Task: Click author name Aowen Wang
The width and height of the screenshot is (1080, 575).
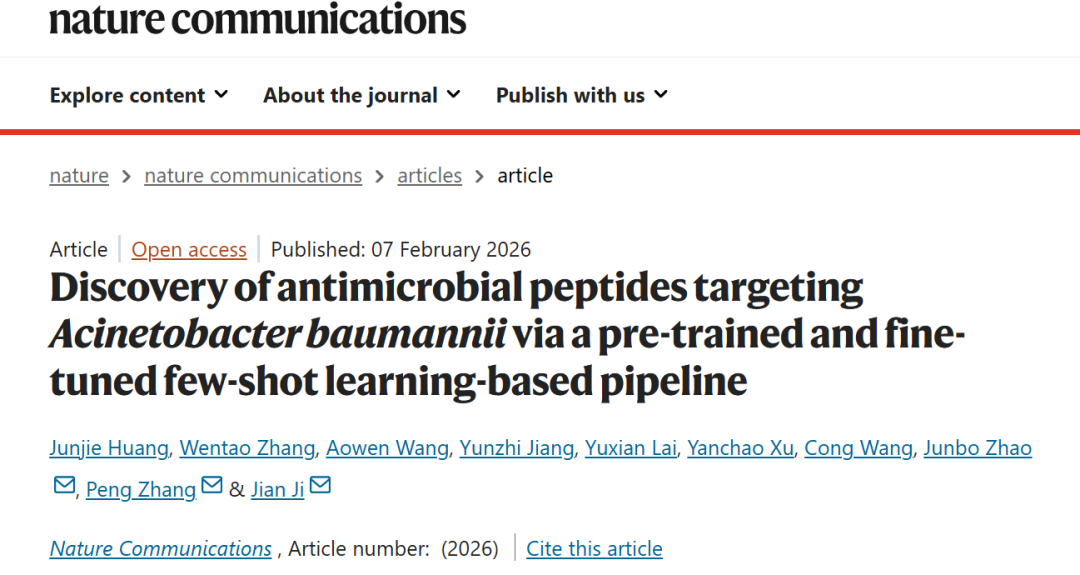Action: pyautogui.click(x=388, y=449)
